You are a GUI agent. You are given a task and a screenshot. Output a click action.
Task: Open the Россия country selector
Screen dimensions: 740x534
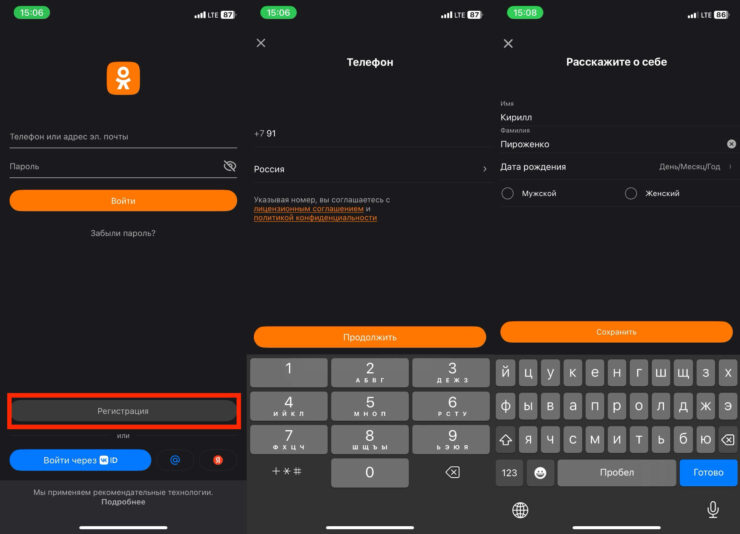pyautogui.click(x=369, y=170)
